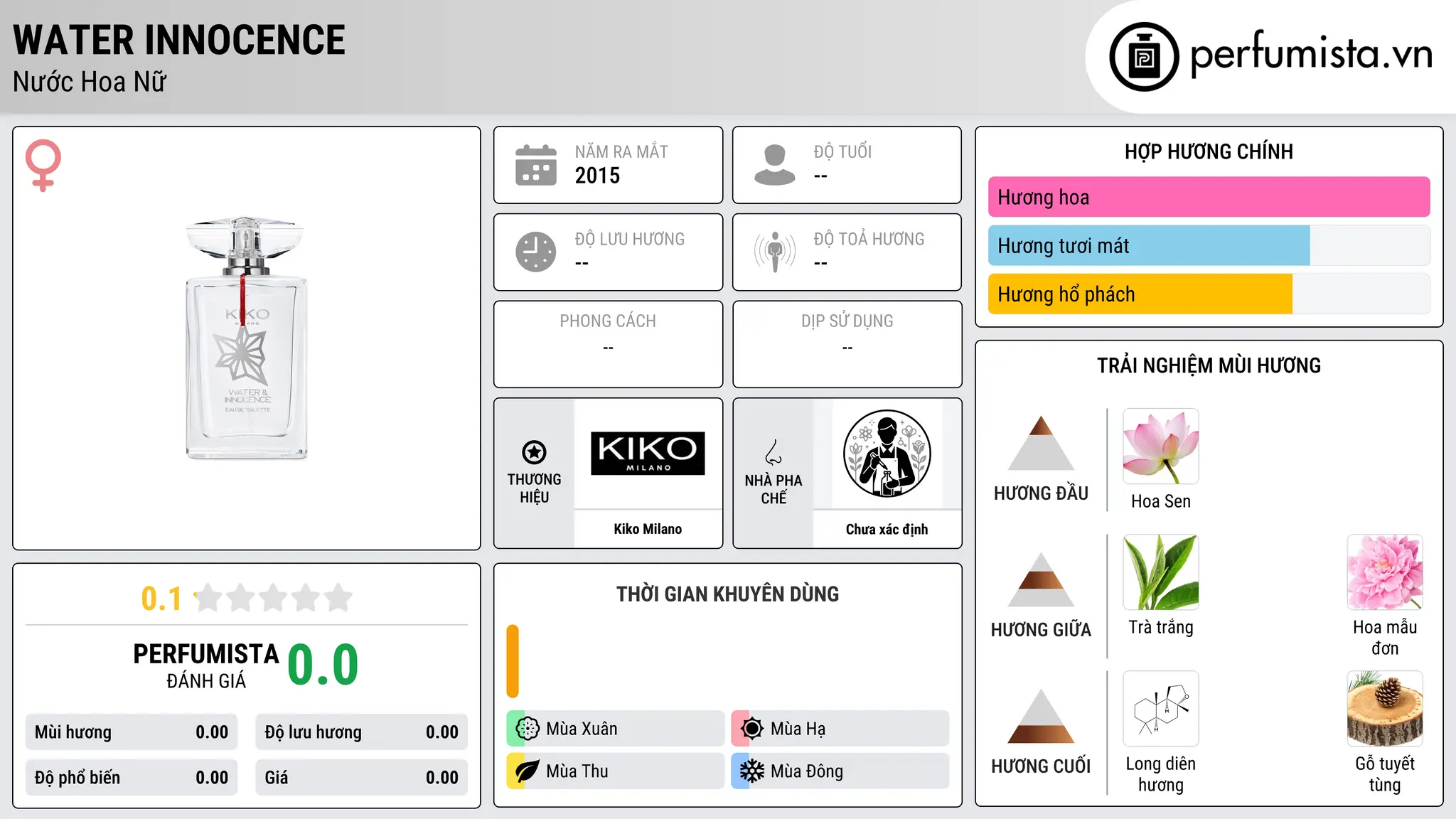
Task: Click the nose icon above Nhà pha chế
Action: 773,452
